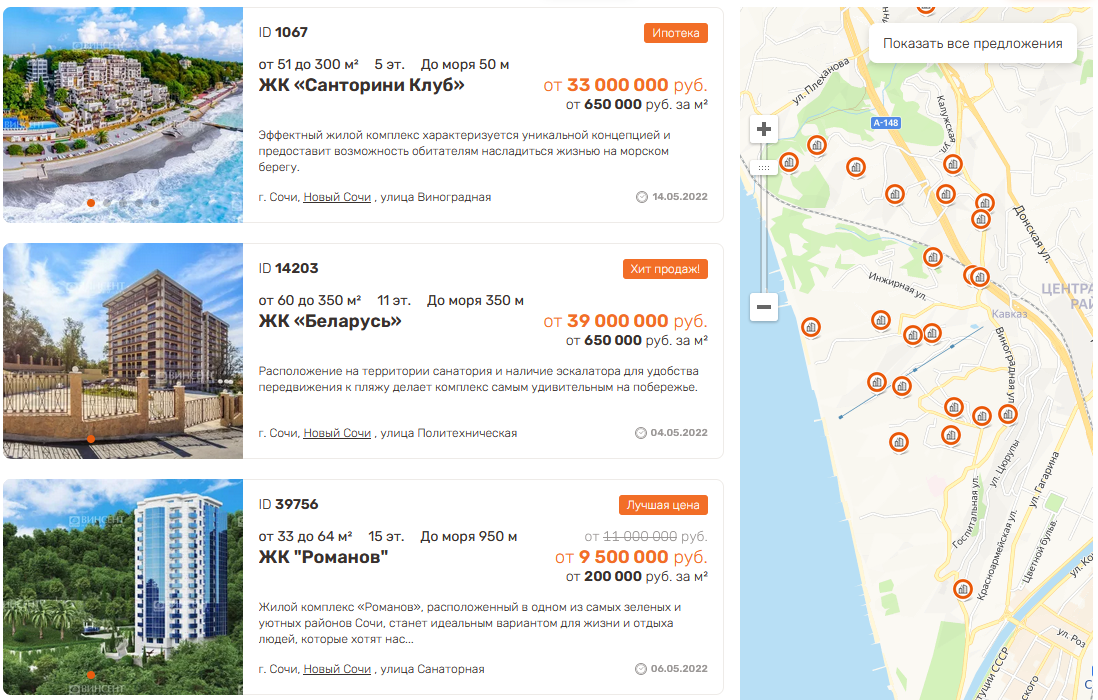The height and width of the screenshot is (700, 1098).
Task: Click the grip handle icon on the map's left edge
Action: [x=765, y=165]
